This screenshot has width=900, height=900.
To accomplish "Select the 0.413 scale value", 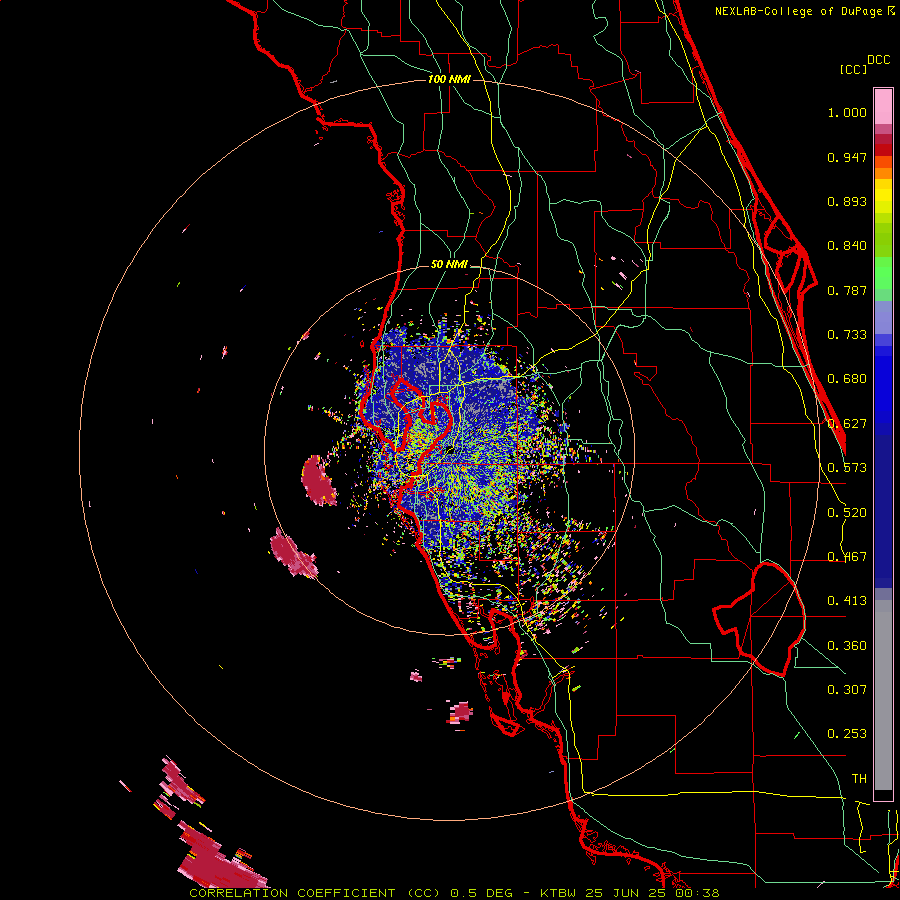I will coord(847,601).
